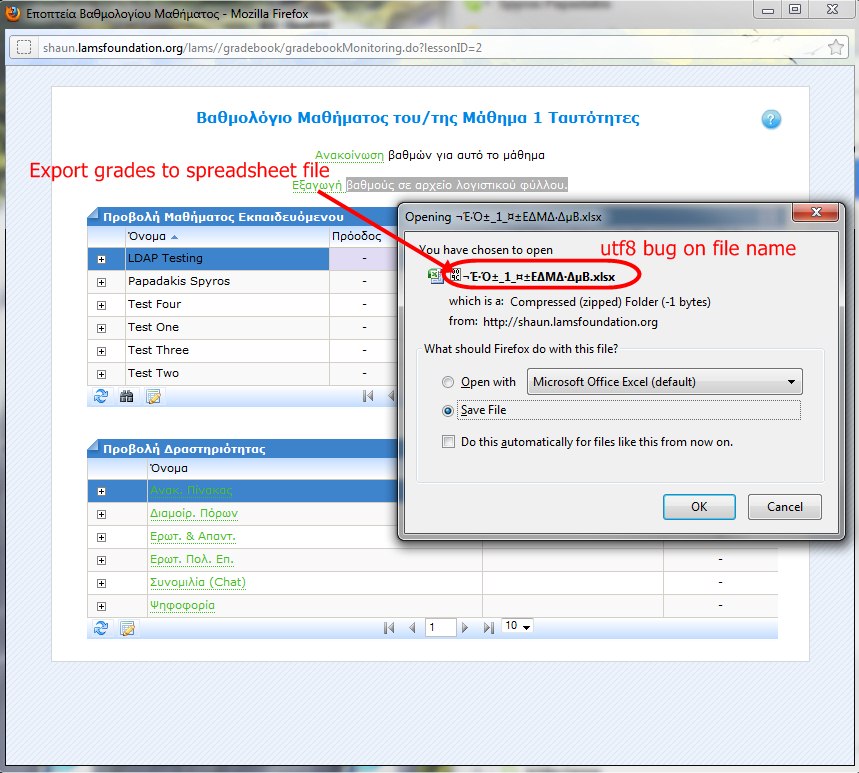Click the page number field in activity pager
The image size is (859, 773).
439,628
